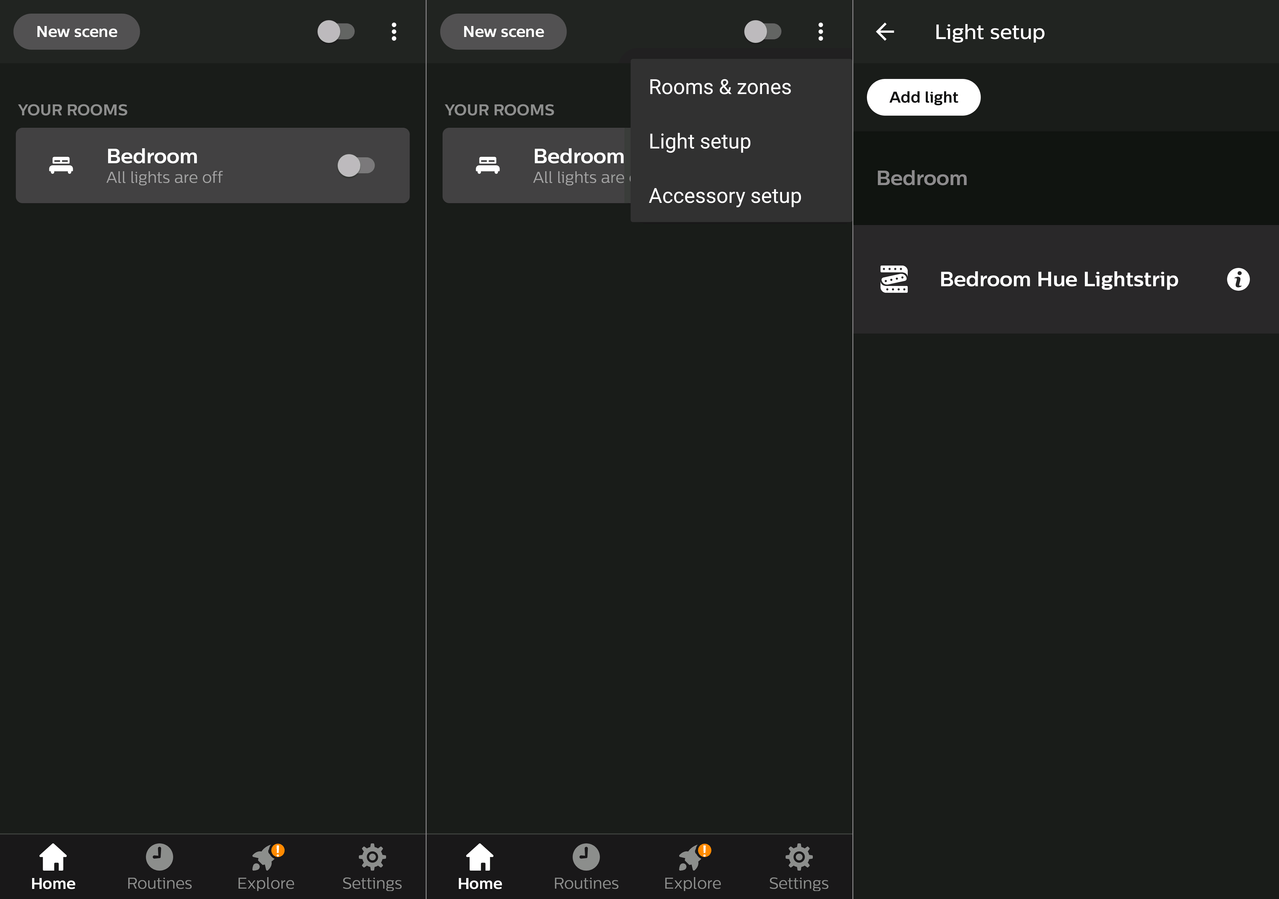Toggle Bedroom room switch in left screen
The height and width of the screenshot is (899, 1279).
pyautogui.click(x=356, y=165)
